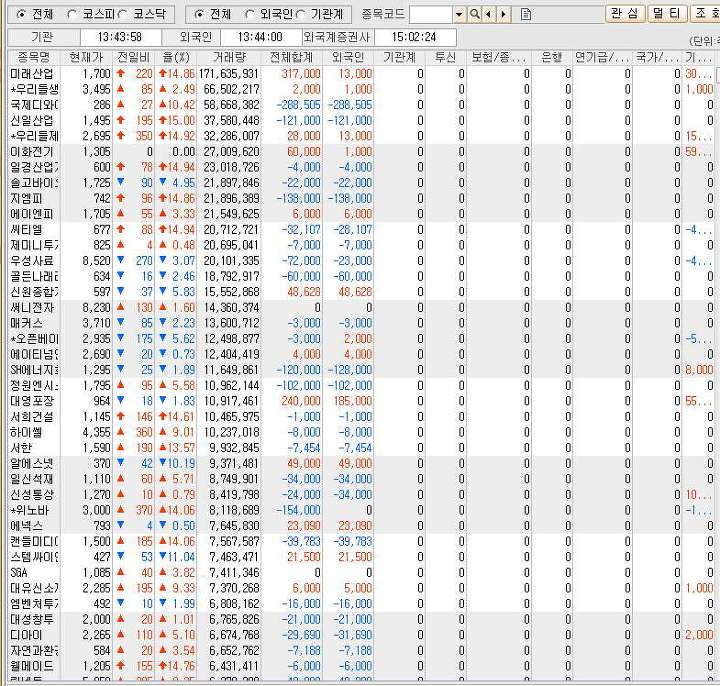Select the 대성창투 stock row

[x=361, y=619]
